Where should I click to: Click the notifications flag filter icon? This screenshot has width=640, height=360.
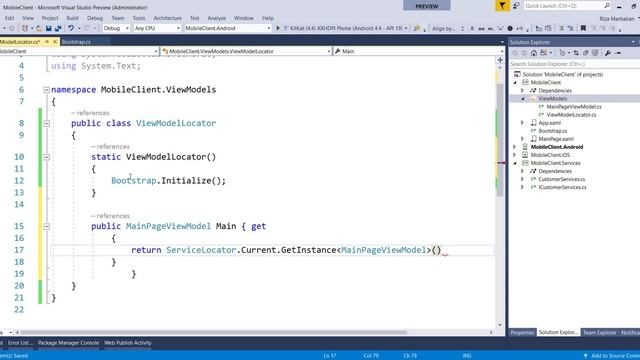(x=502, y=6)
